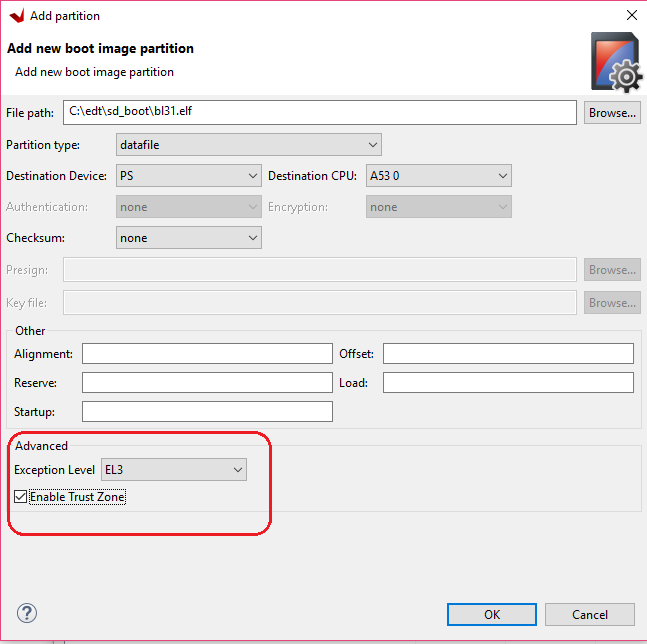Open the Destination Device dropdown
The width and height of the screenshot is (647, 644).
[189, 176]
